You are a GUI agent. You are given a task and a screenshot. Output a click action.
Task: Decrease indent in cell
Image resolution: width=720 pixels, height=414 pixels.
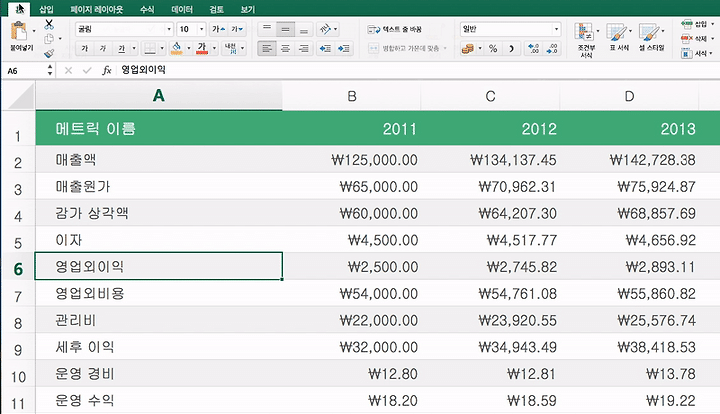325,48
